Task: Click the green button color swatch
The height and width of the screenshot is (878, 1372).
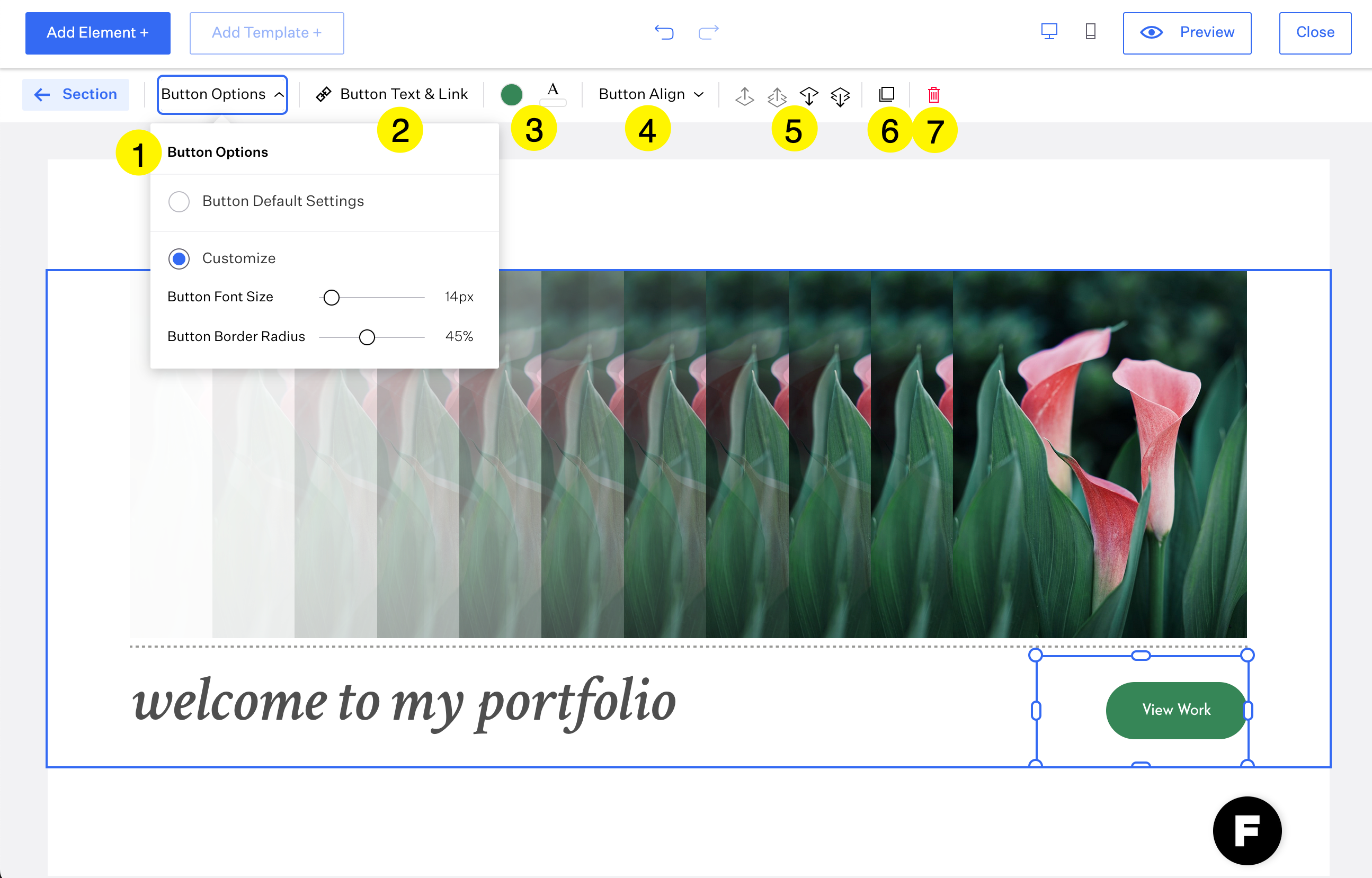Action: tap(512, 95)
